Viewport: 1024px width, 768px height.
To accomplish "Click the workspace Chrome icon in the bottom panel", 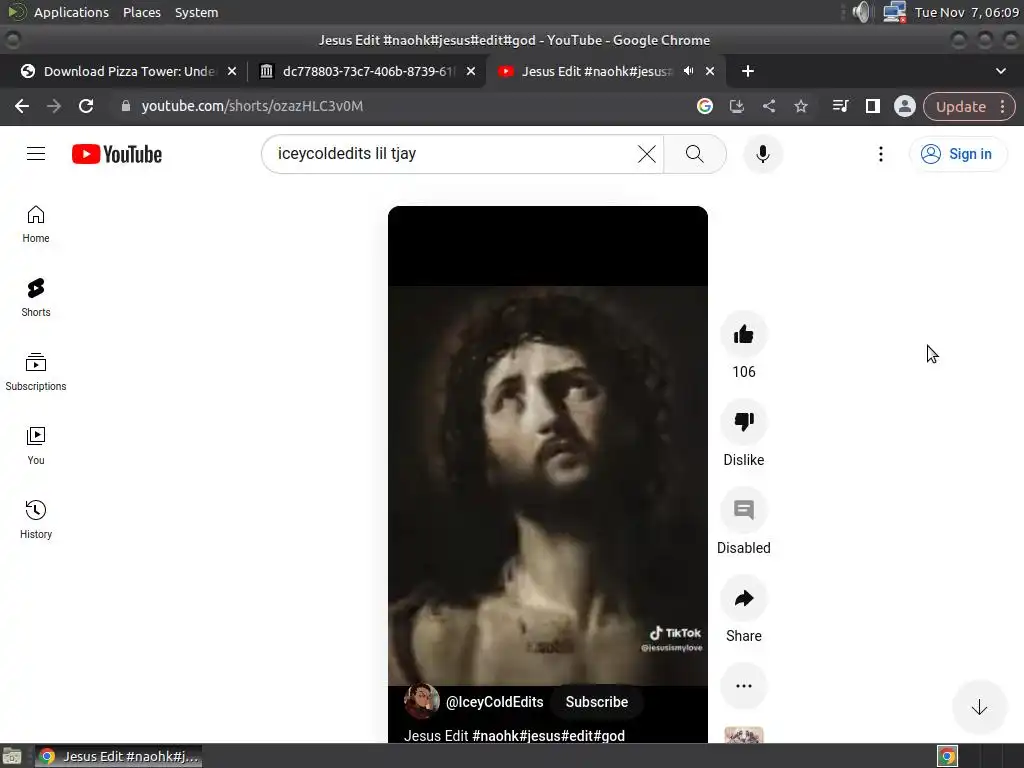I will pyautogui.click(x=948, y=756).
